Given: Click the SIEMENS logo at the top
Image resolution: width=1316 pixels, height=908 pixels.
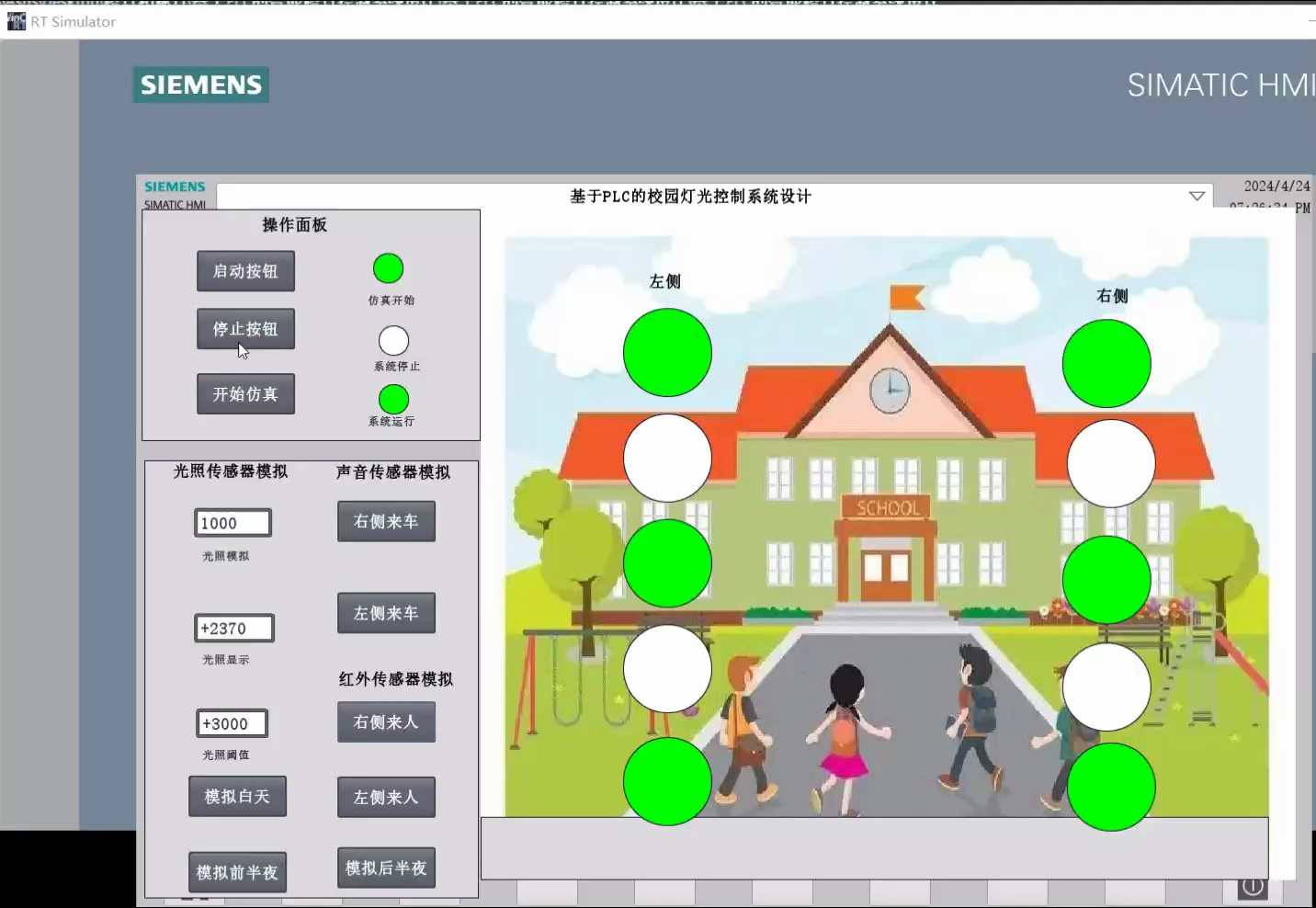Looking at the screenshot, I should coord(200,85).
